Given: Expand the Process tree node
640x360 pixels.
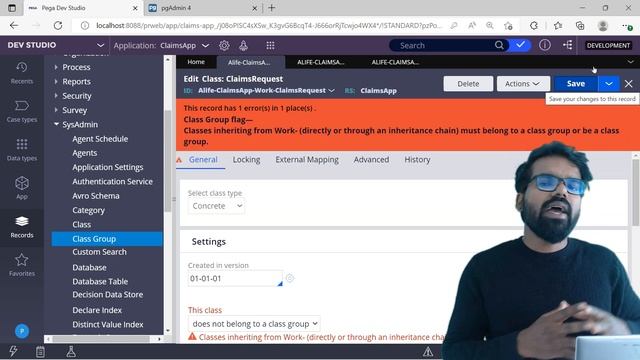Looking at the screenshot, I should click(x=56, y=67).
